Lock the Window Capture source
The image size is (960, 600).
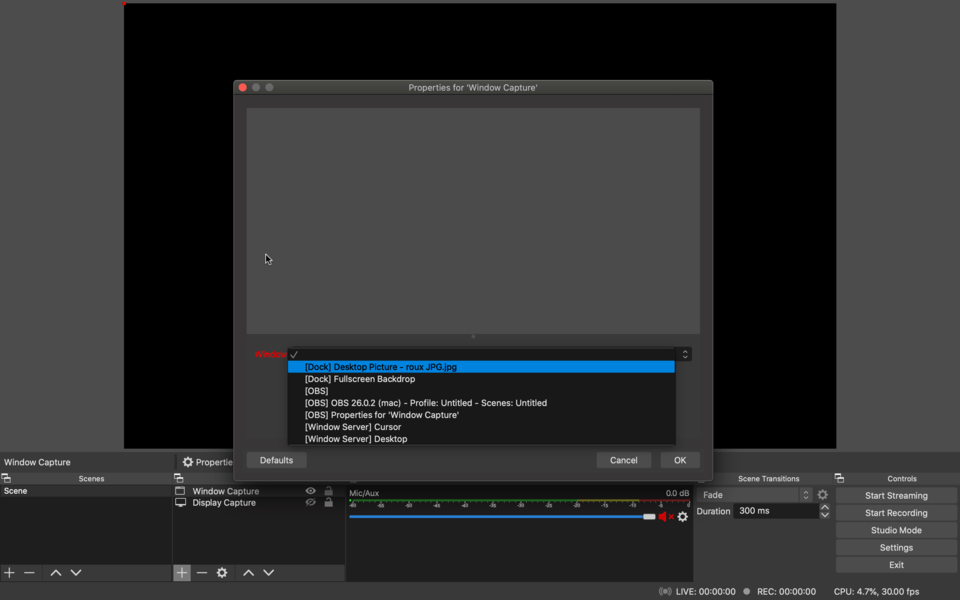328,491
